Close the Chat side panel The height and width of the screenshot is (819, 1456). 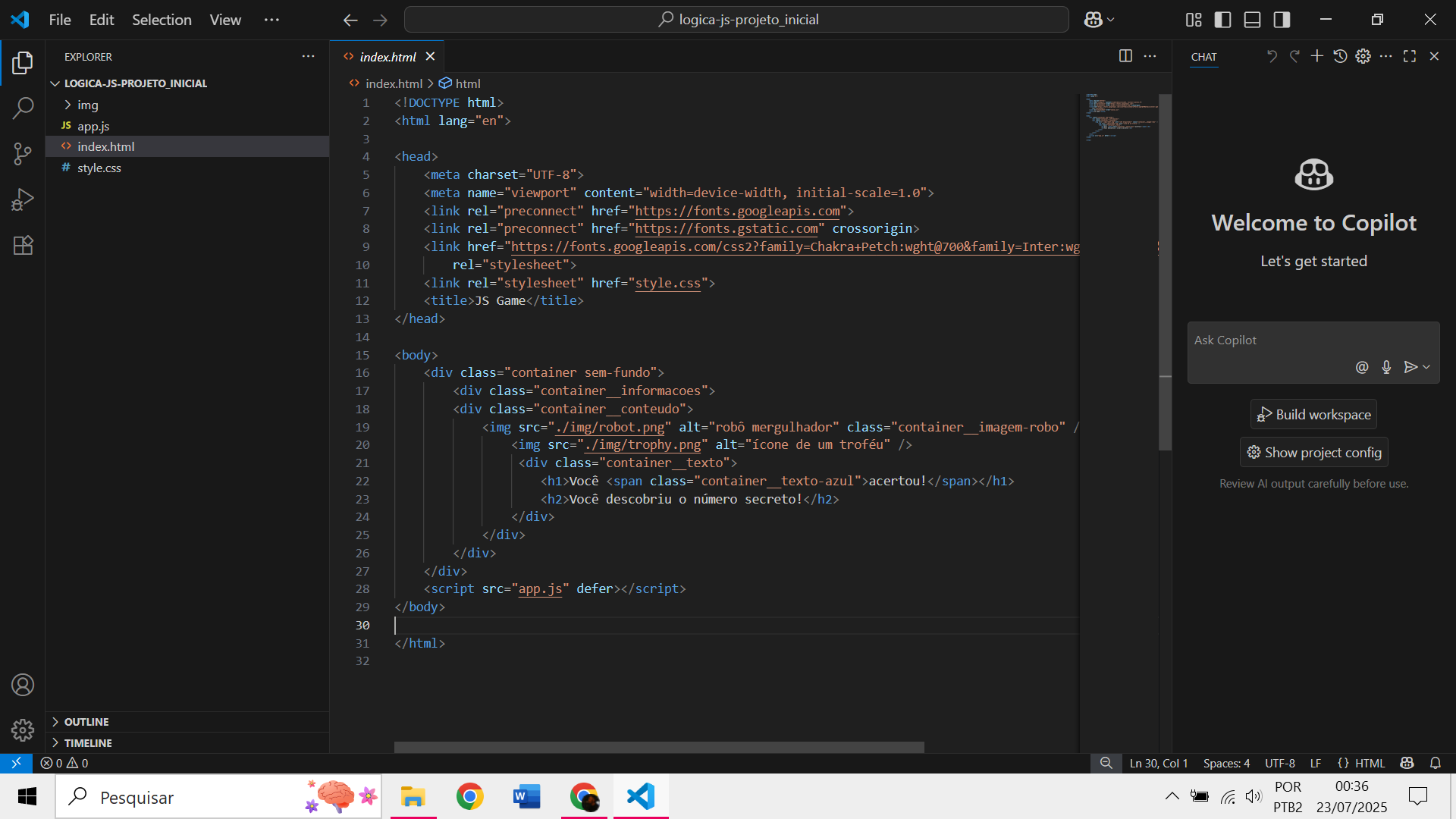(x=1434, y=56)
